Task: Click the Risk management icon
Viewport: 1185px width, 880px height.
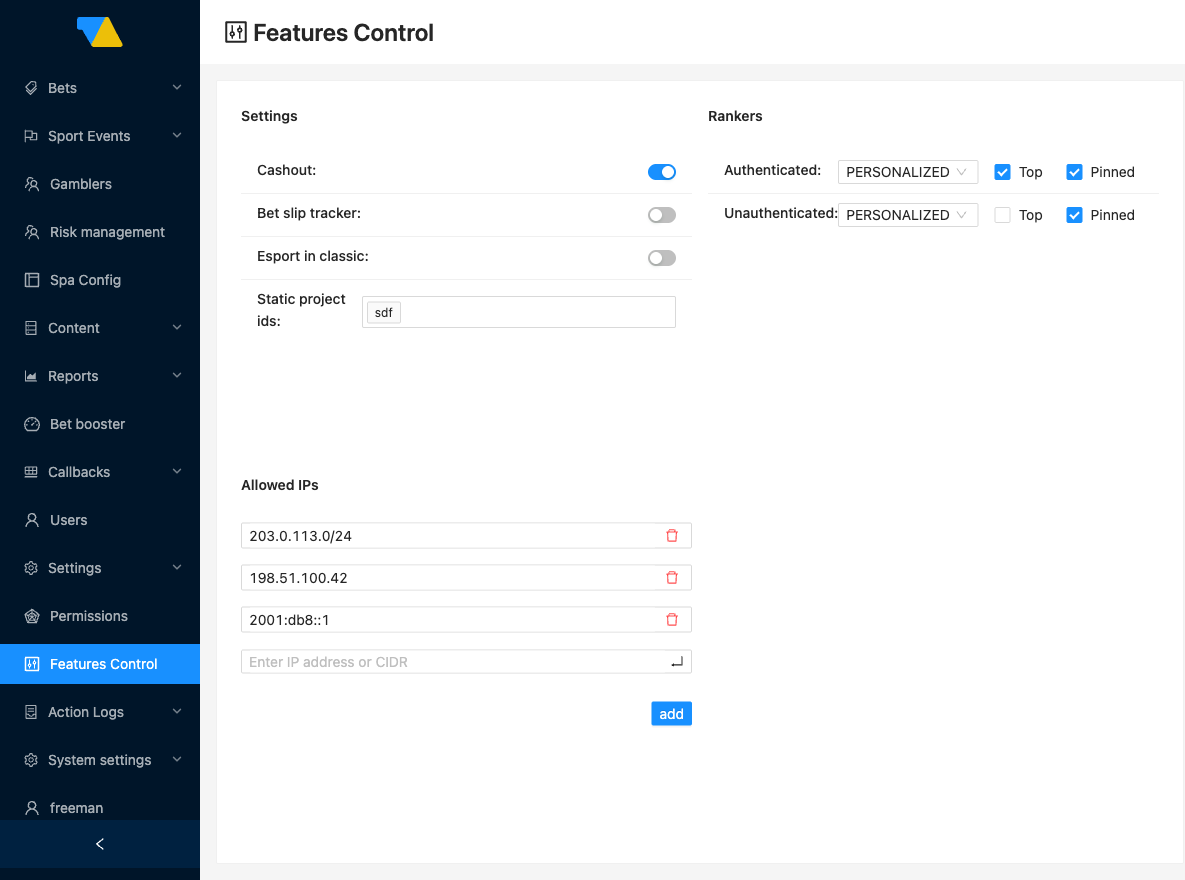Action: [x=32, y=232]
